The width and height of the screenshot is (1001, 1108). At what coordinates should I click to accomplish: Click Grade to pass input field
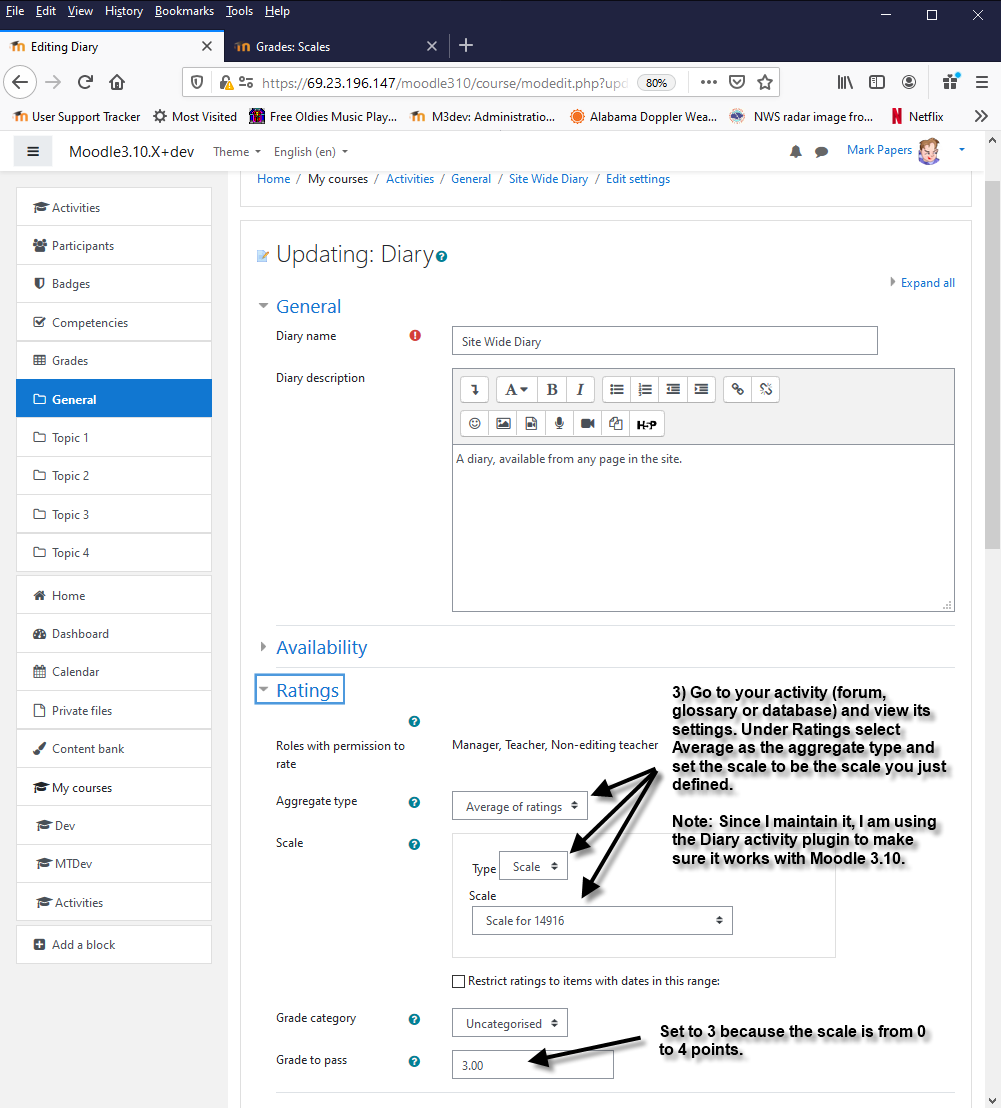pos(533,1064)
